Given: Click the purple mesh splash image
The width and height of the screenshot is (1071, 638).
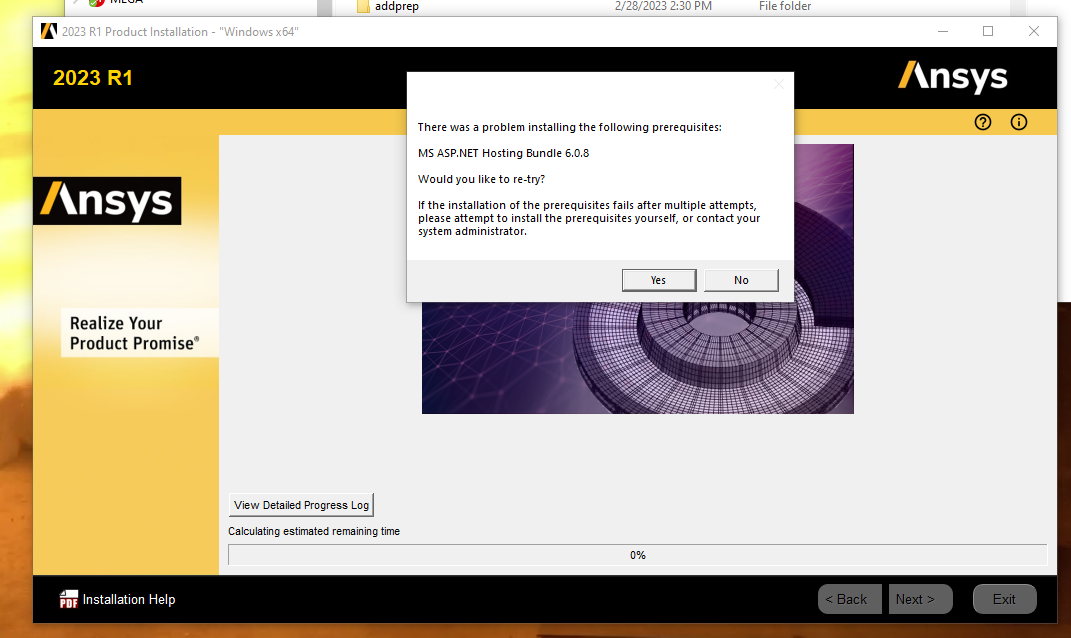Looking at the screenshot, I should click(x=637, y=360).
